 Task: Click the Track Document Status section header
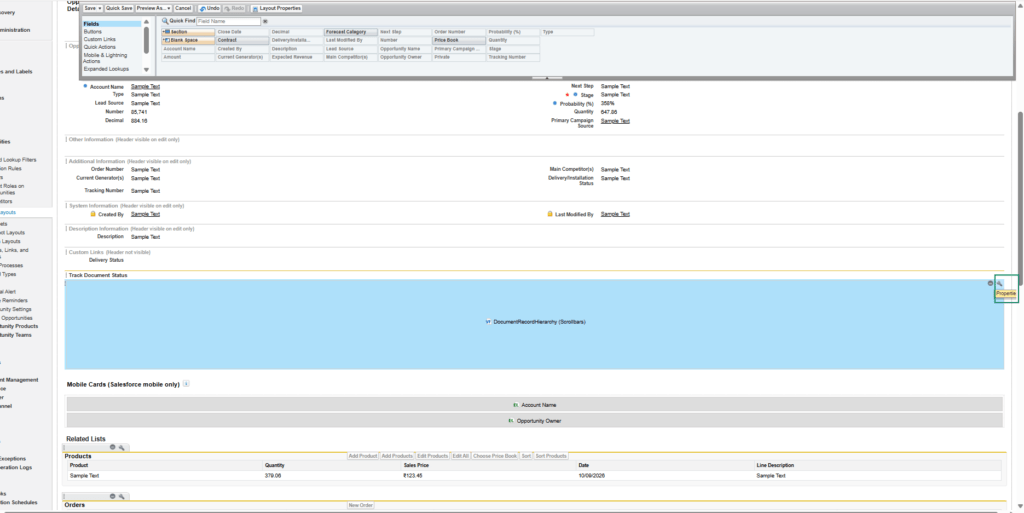tap(98, 275)
